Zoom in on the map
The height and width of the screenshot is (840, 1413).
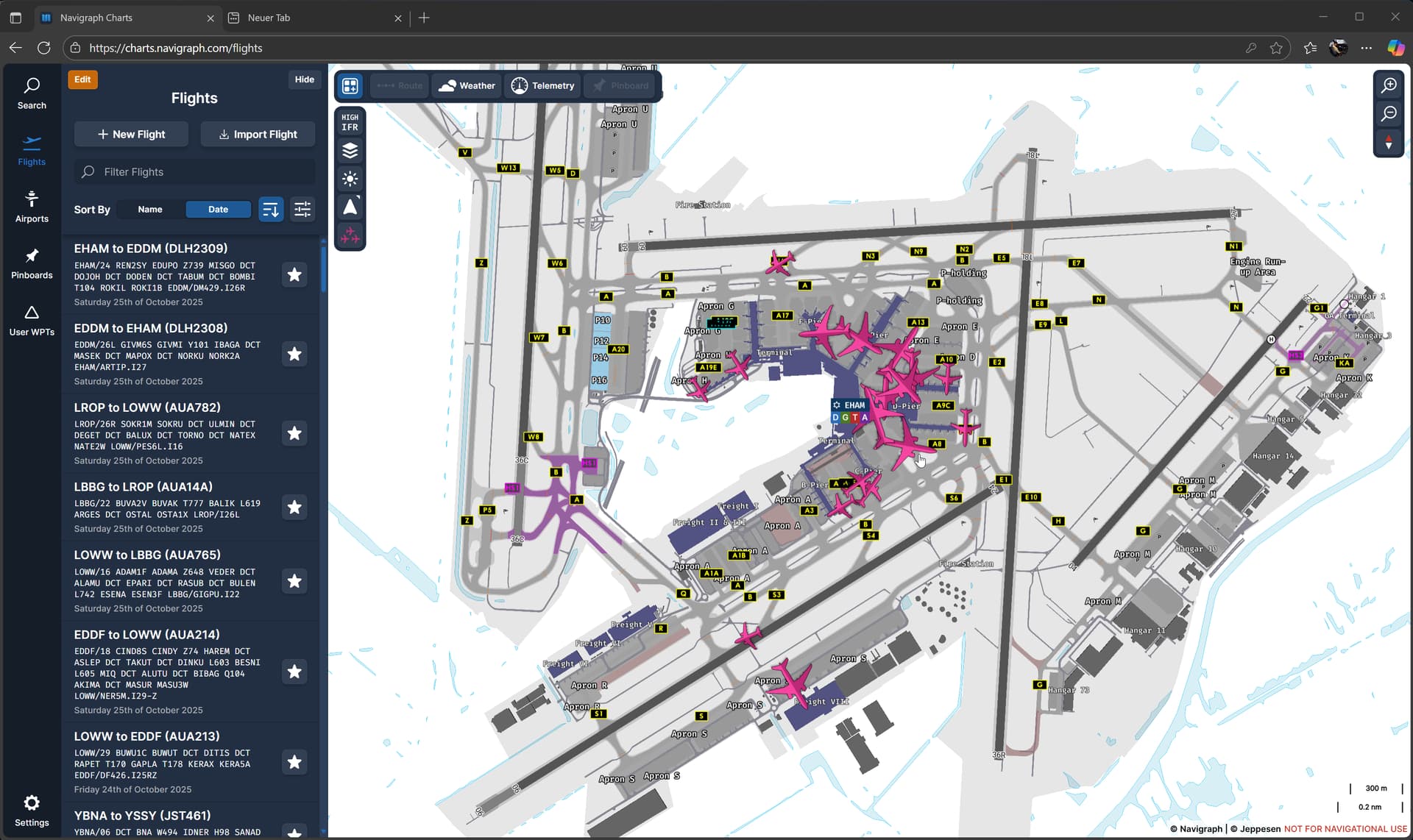click(x=1389, y=86)
